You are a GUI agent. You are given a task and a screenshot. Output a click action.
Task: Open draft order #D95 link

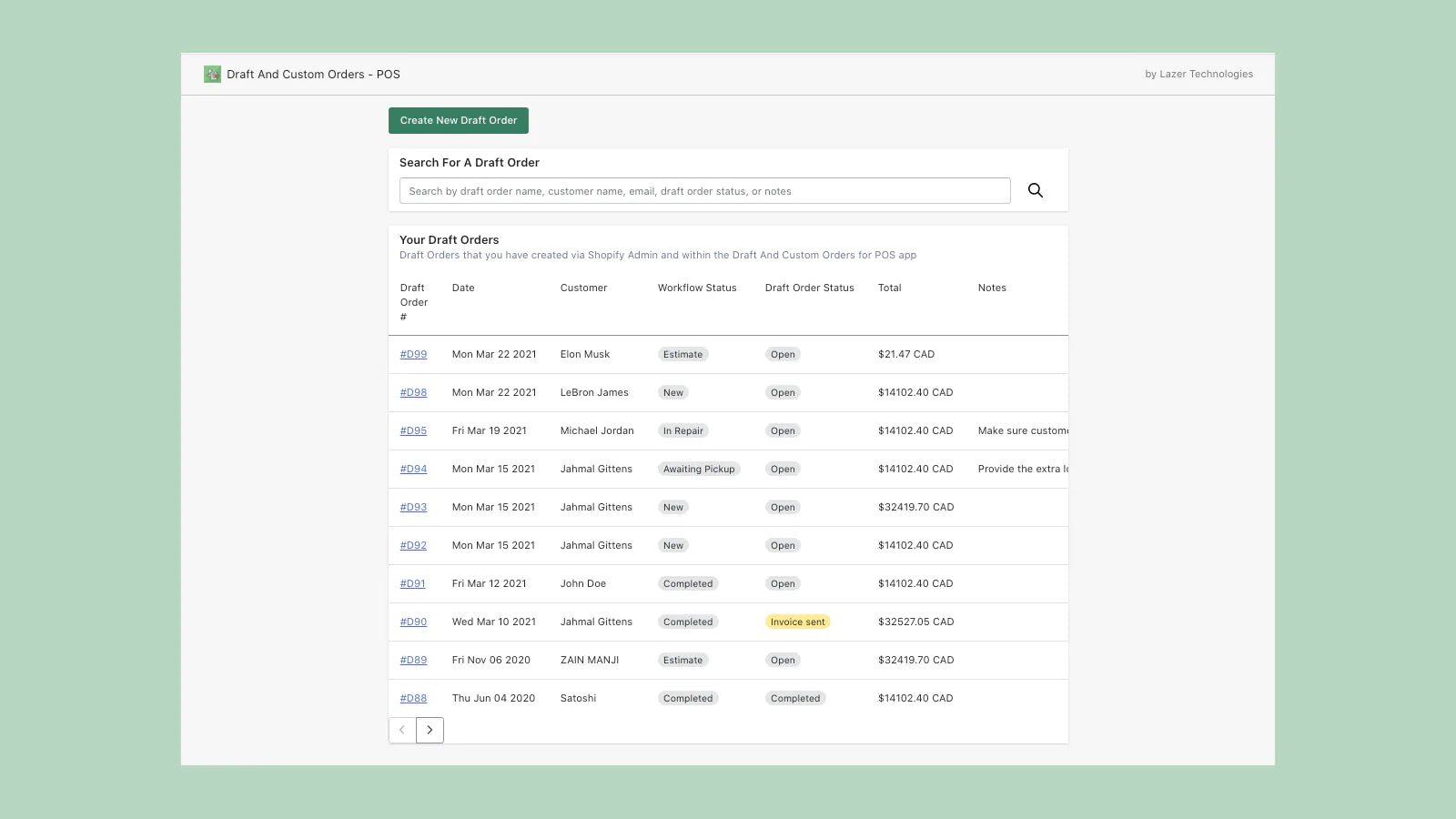point(413,431)
